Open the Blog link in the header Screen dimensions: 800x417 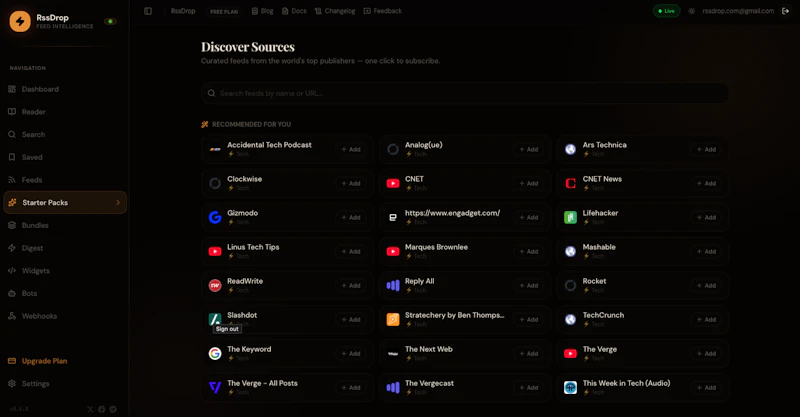[x=262, y=11]
